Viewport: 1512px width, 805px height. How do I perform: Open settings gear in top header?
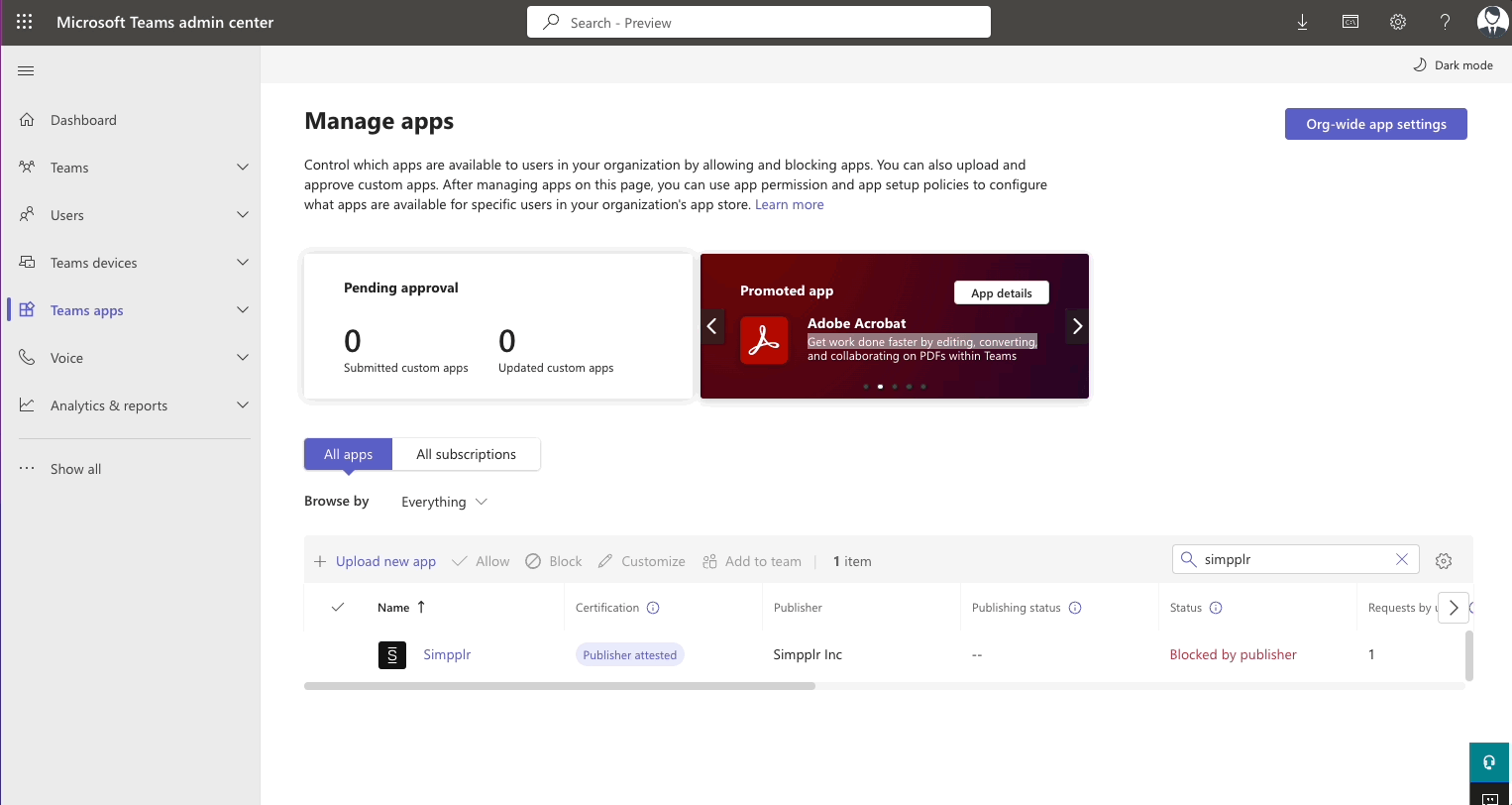coord(1397,22)
